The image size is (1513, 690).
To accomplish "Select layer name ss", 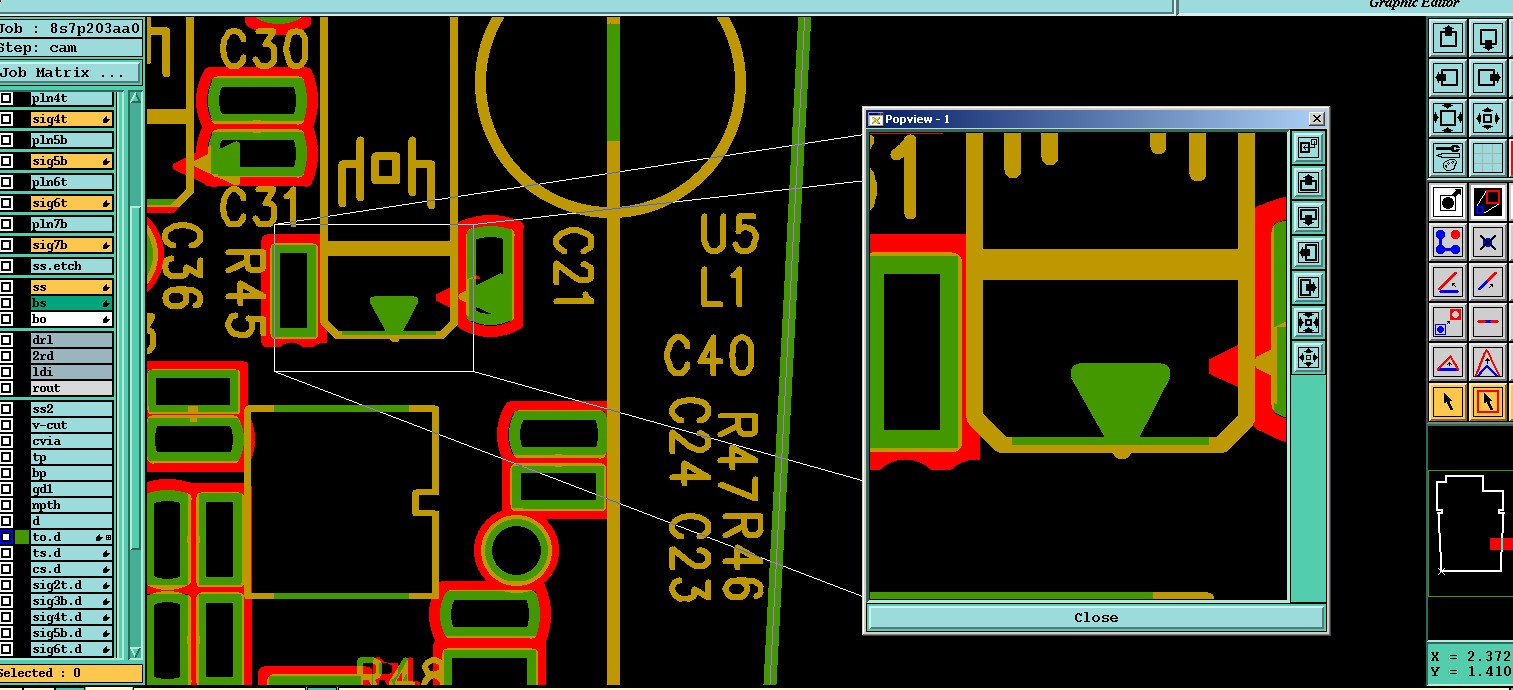I will click(x=71, y=287).
